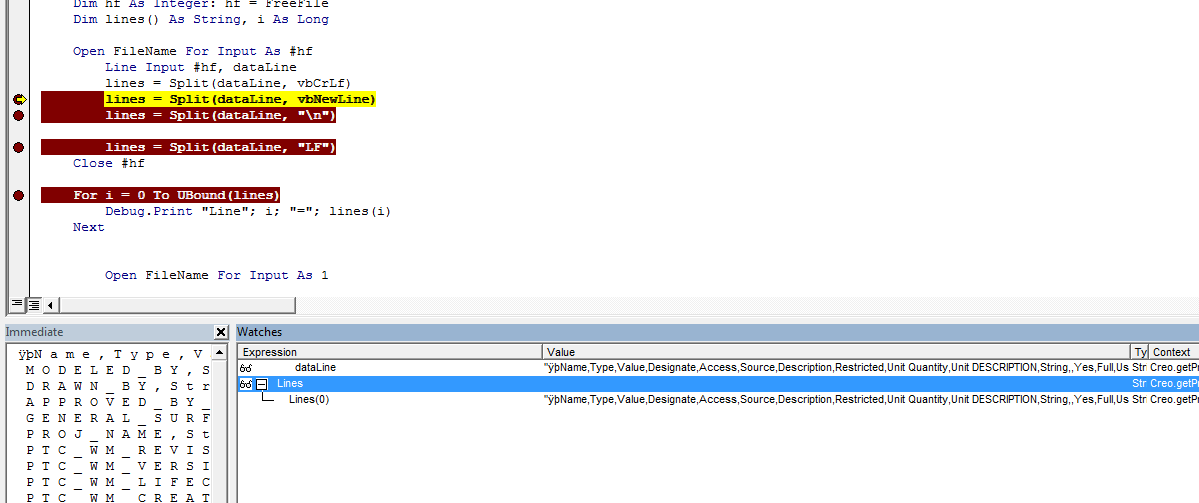The height and width of the screenshot is (503, 1199).
Task: Click the yellow execution arrow in the margin
Action: pyautogui.click(x=19, y=99)
